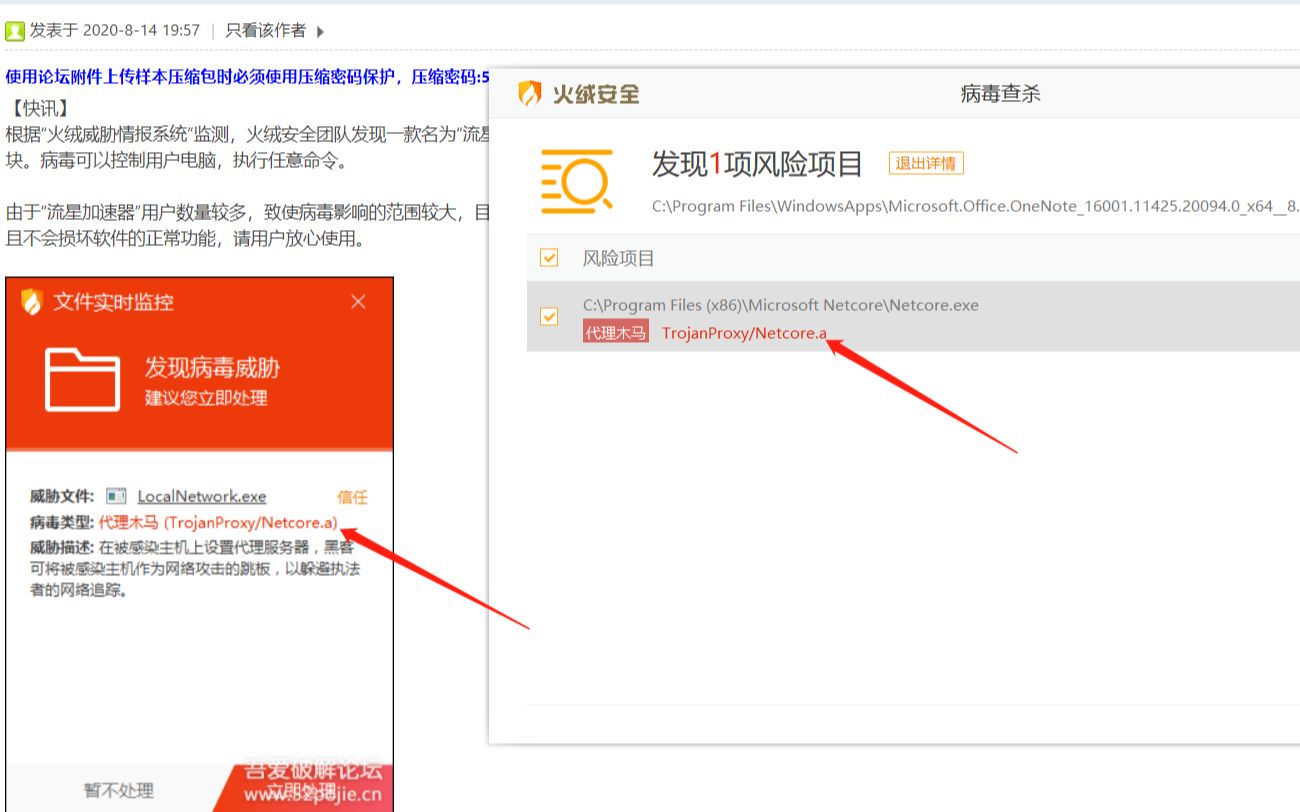Click the 信任 trust link

tap(352, 496)
